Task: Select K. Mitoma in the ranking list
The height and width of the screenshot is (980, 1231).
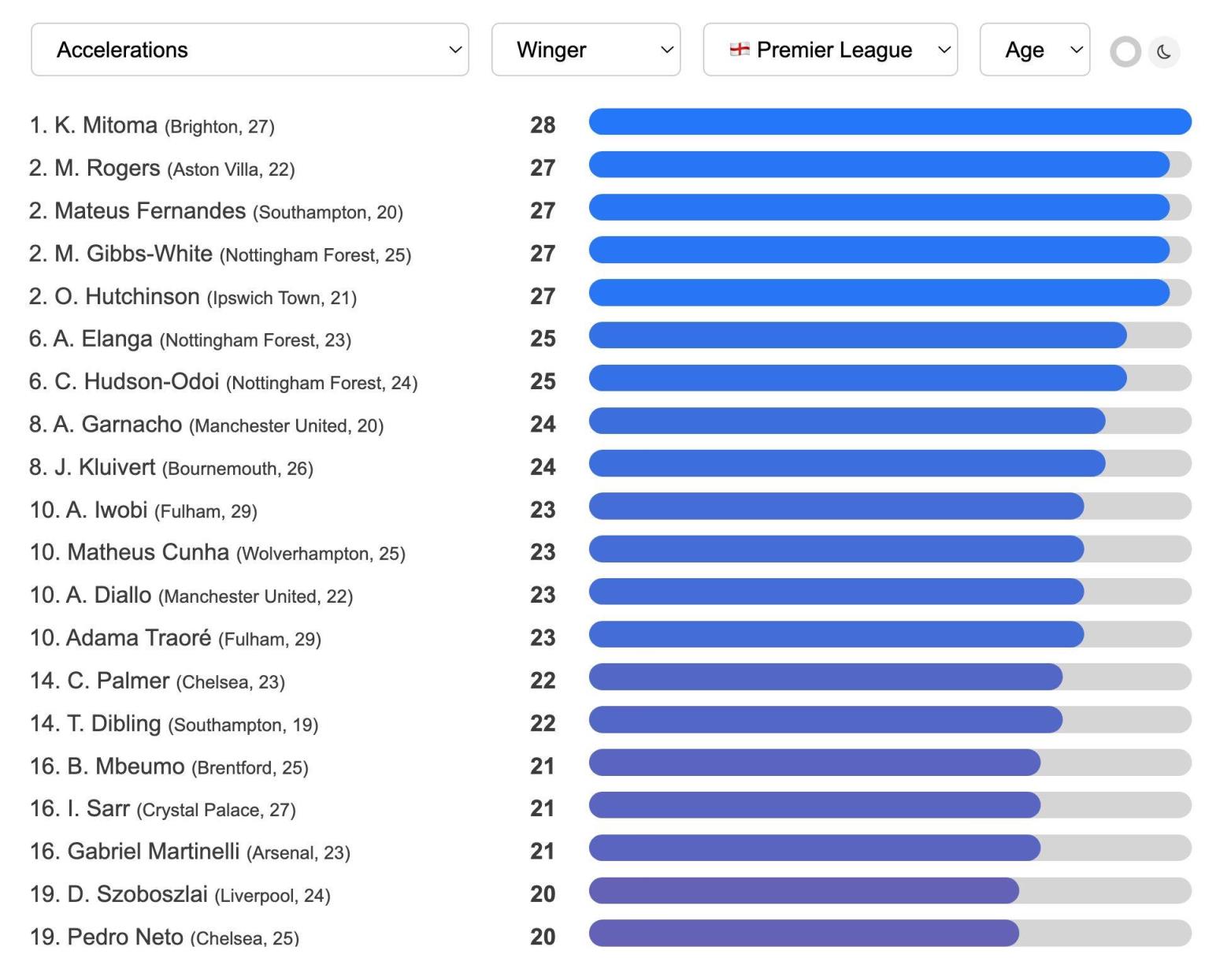Action: click(106, 125)
